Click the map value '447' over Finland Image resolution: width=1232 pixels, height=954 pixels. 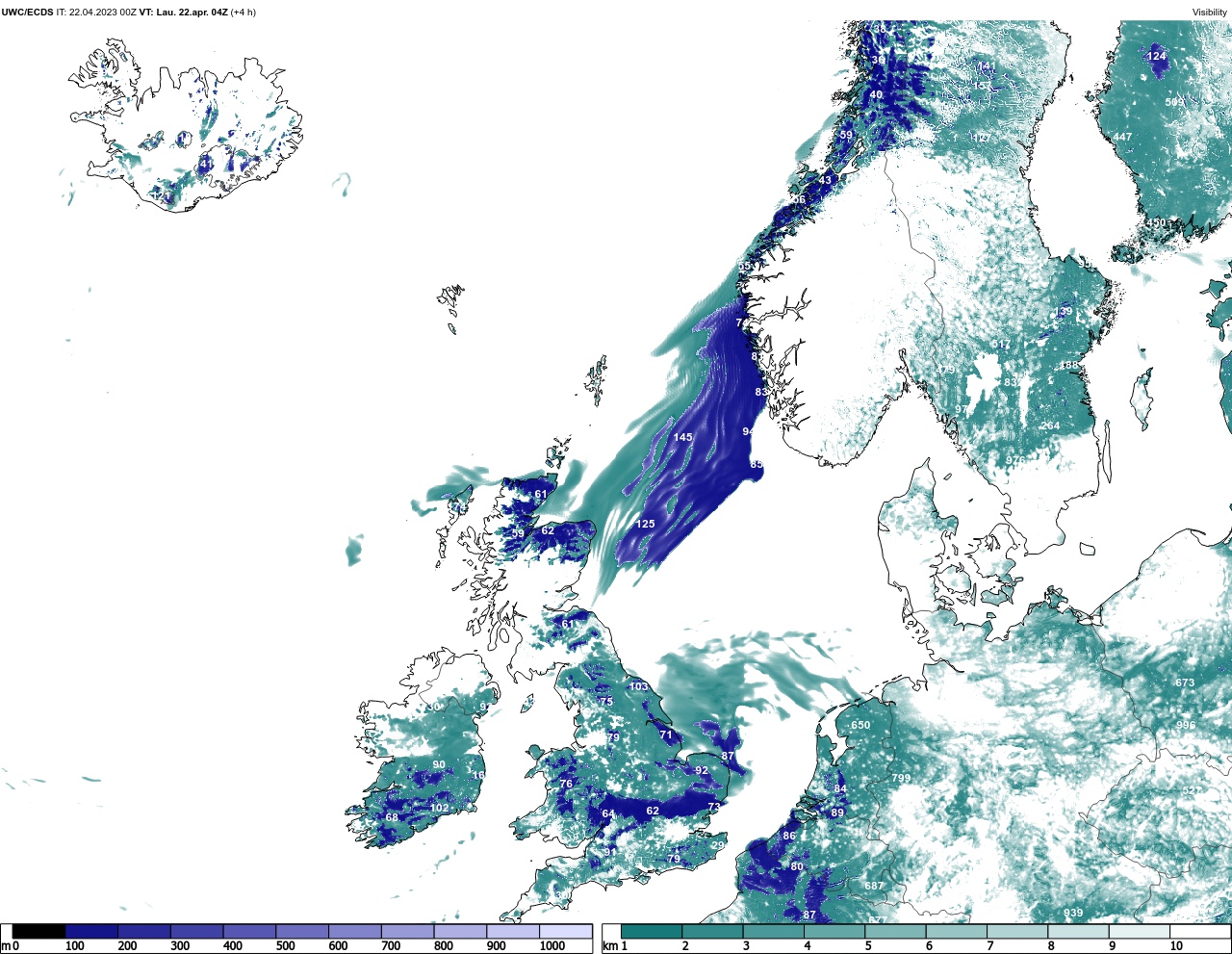point(1122,138)
